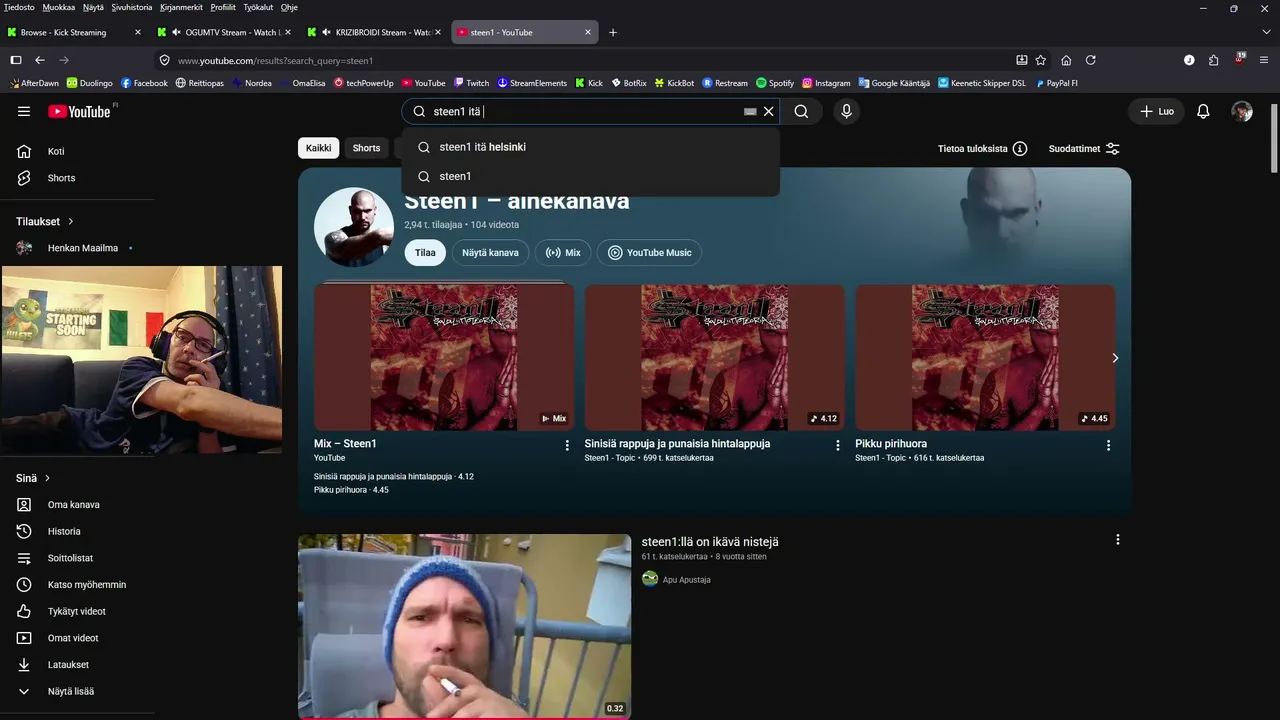1280x720 pixels.
Task: Open the Pikku pirihuora video title
Action: pyautogui.click(x=891, y=444)
